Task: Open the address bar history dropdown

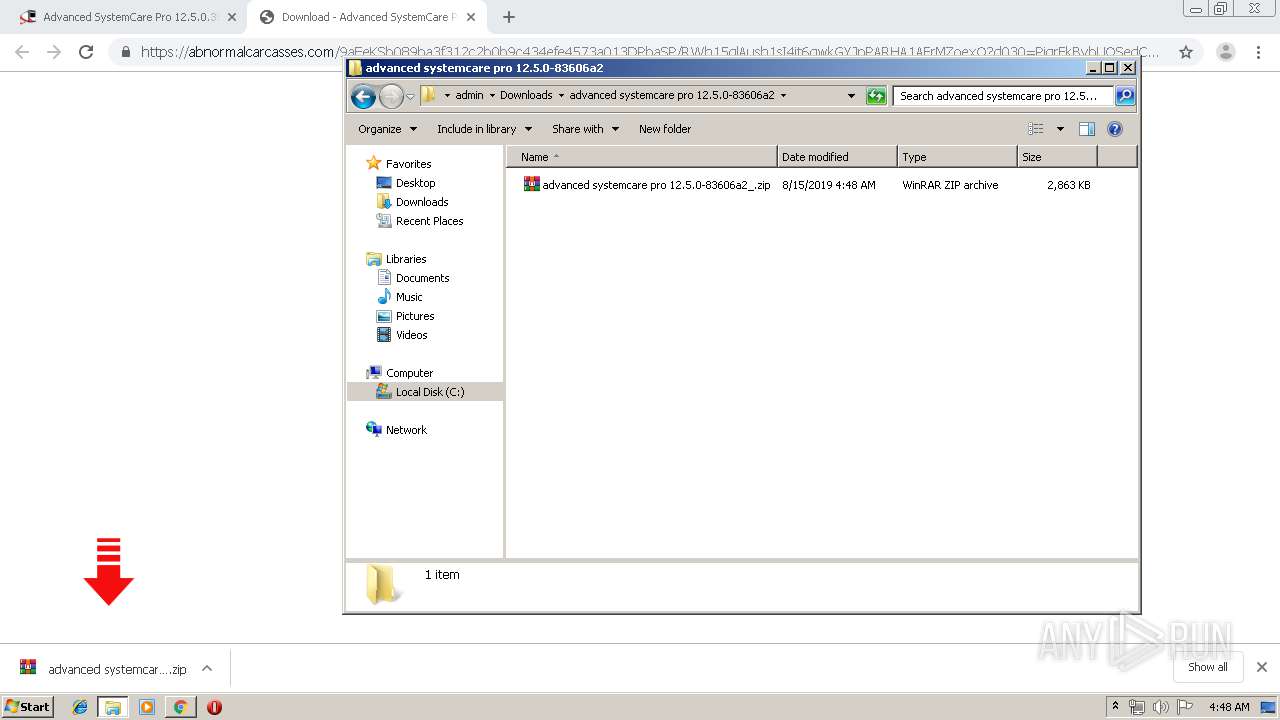Action: [x=851, y=96]
